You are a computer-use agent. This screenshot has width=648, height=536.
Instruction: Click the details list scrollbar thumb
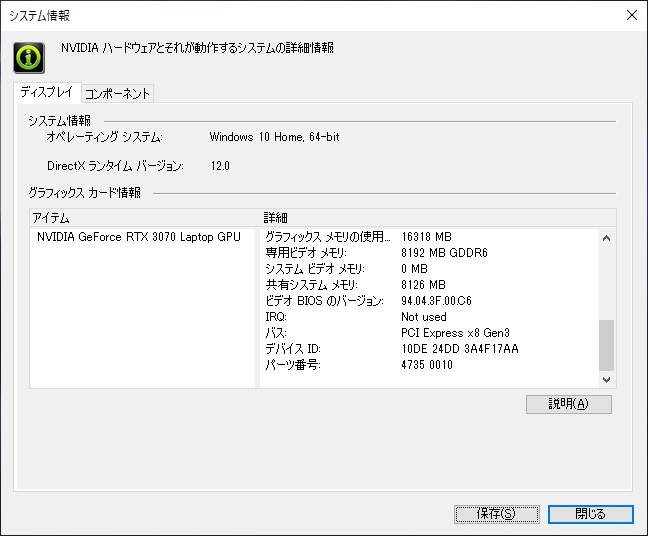pyautogui.click(x=606, y=345)
